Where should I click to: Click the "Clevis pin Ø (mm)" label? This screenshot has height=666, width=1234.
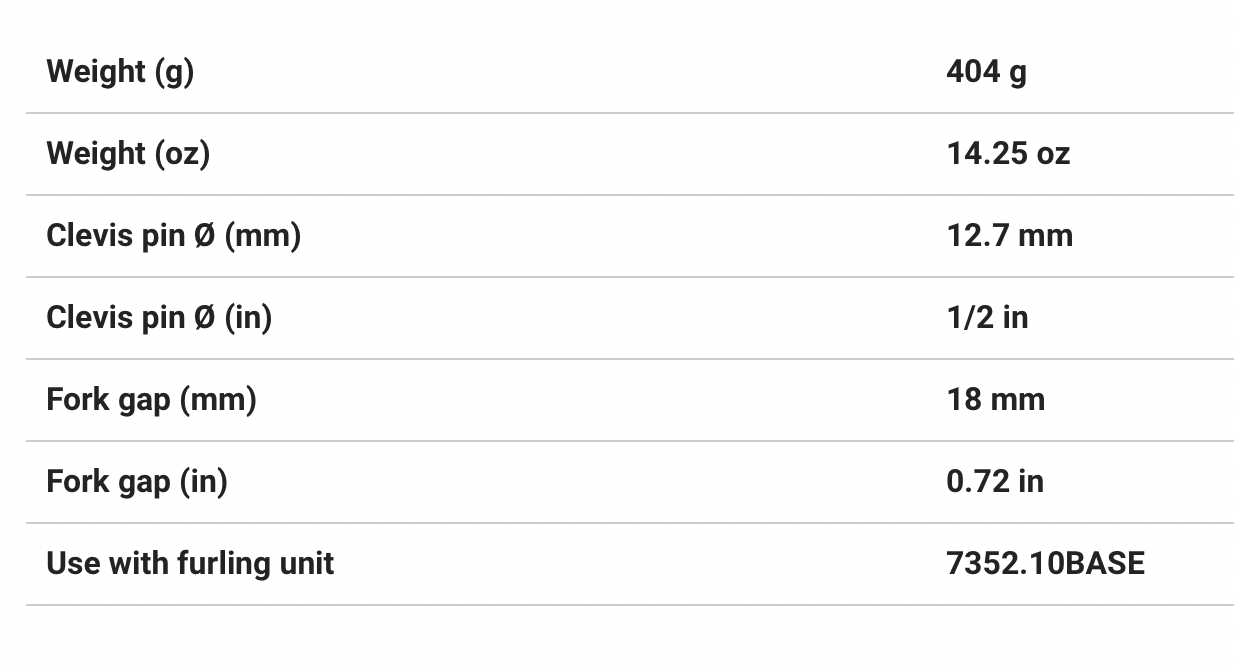coord(173,236)
